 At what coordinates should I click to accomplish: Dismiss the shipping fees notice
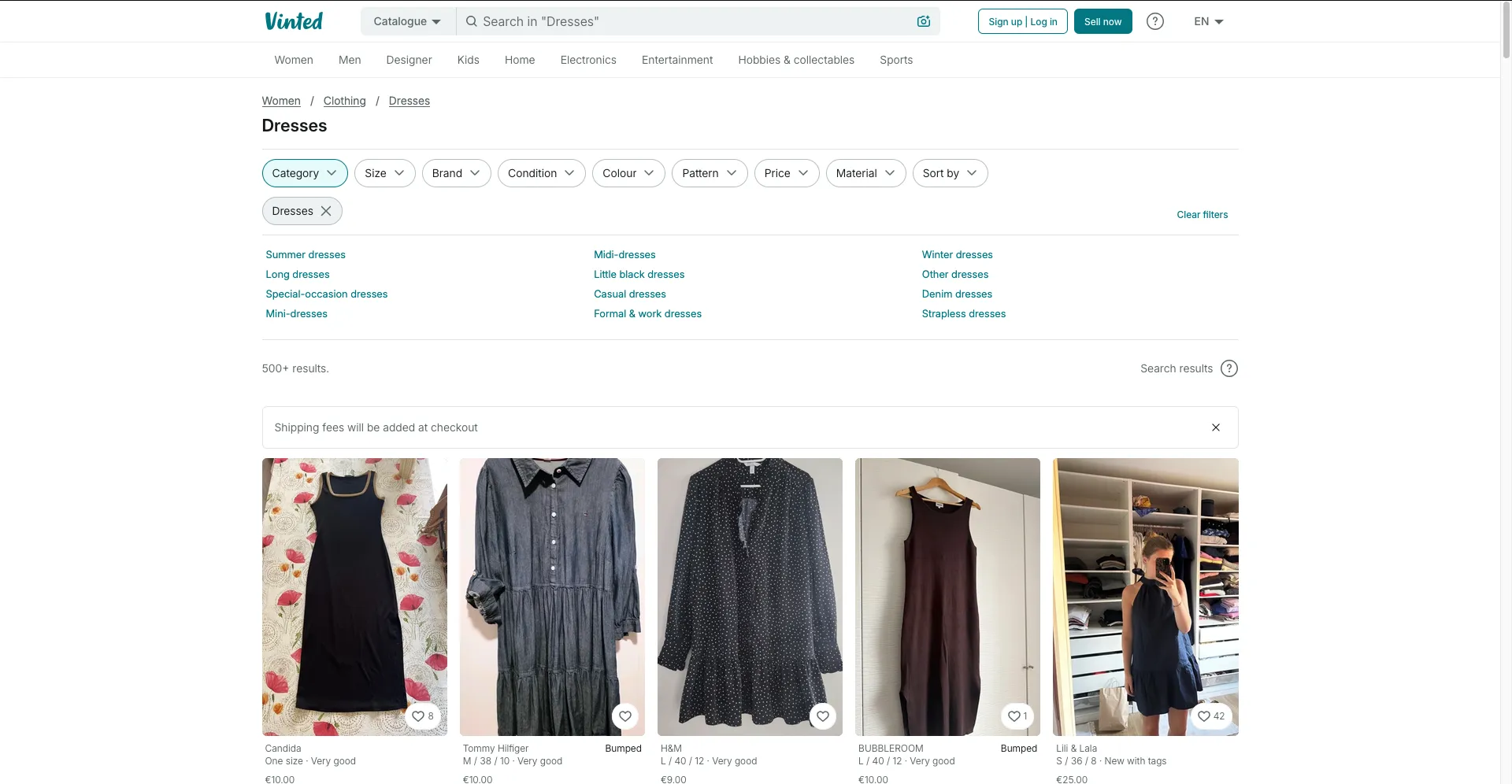coord(1216,427)
